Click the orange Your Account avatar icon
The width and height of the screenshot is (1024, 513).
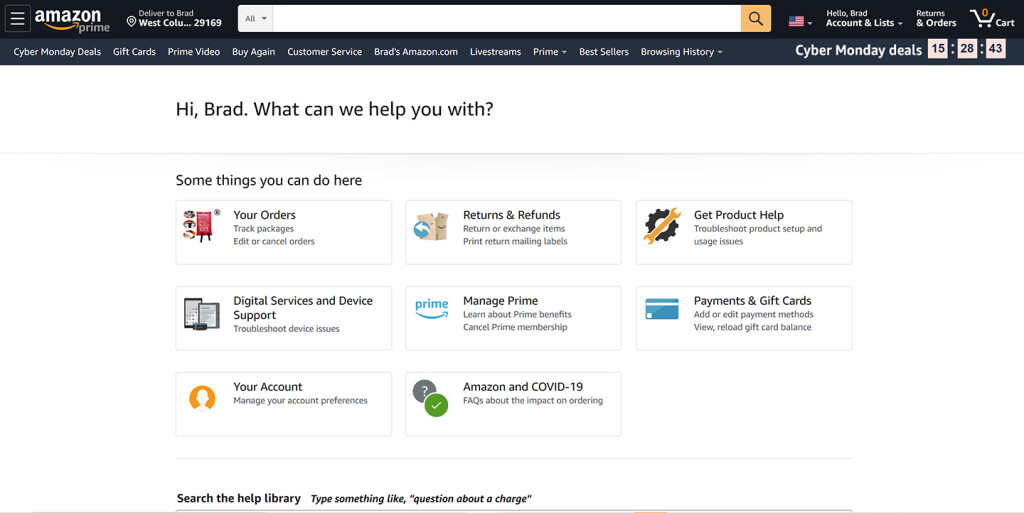coord(202,398)
